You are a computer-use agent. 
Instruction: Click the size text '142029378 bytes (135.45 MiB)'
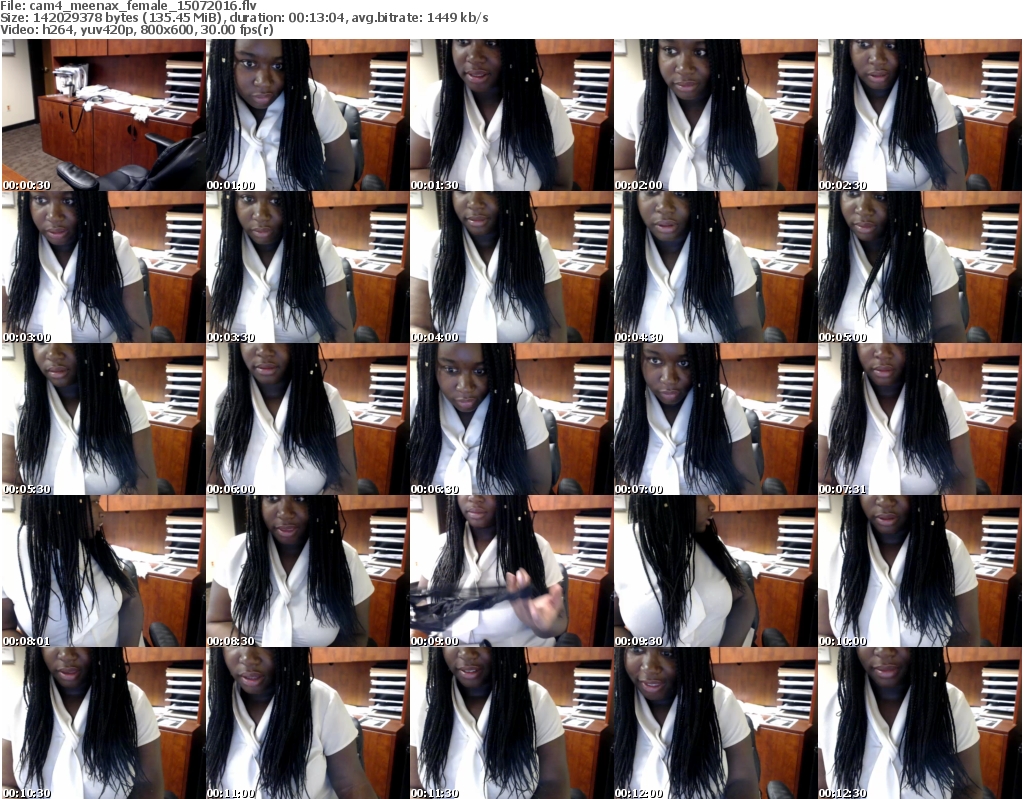tap(125, 18)
